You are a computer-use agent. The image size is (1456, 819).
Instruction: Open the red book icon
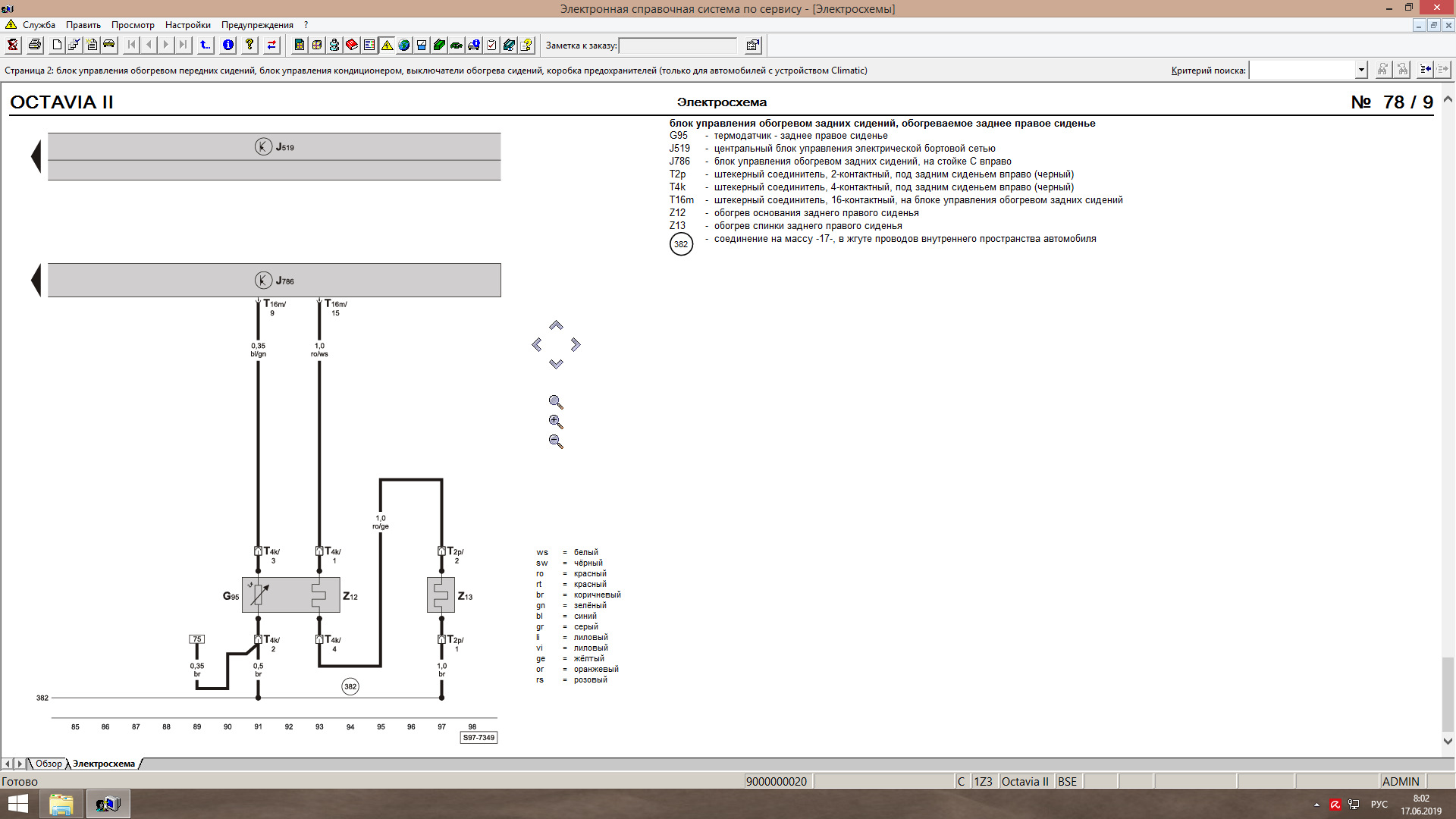click(x=352, y=45)
